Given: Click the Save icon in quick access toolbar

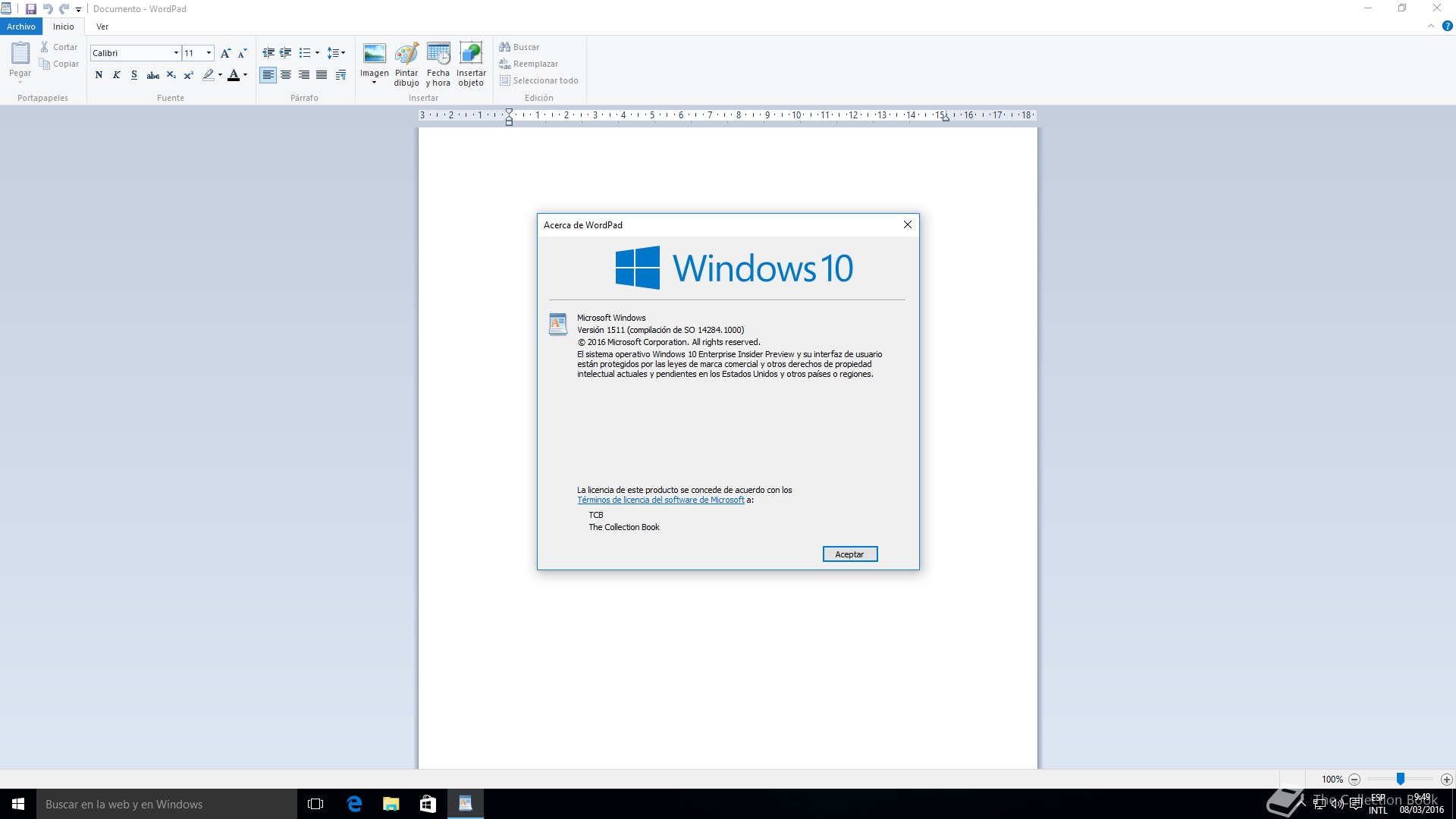Looking at the screenshot, I should 31,9.
